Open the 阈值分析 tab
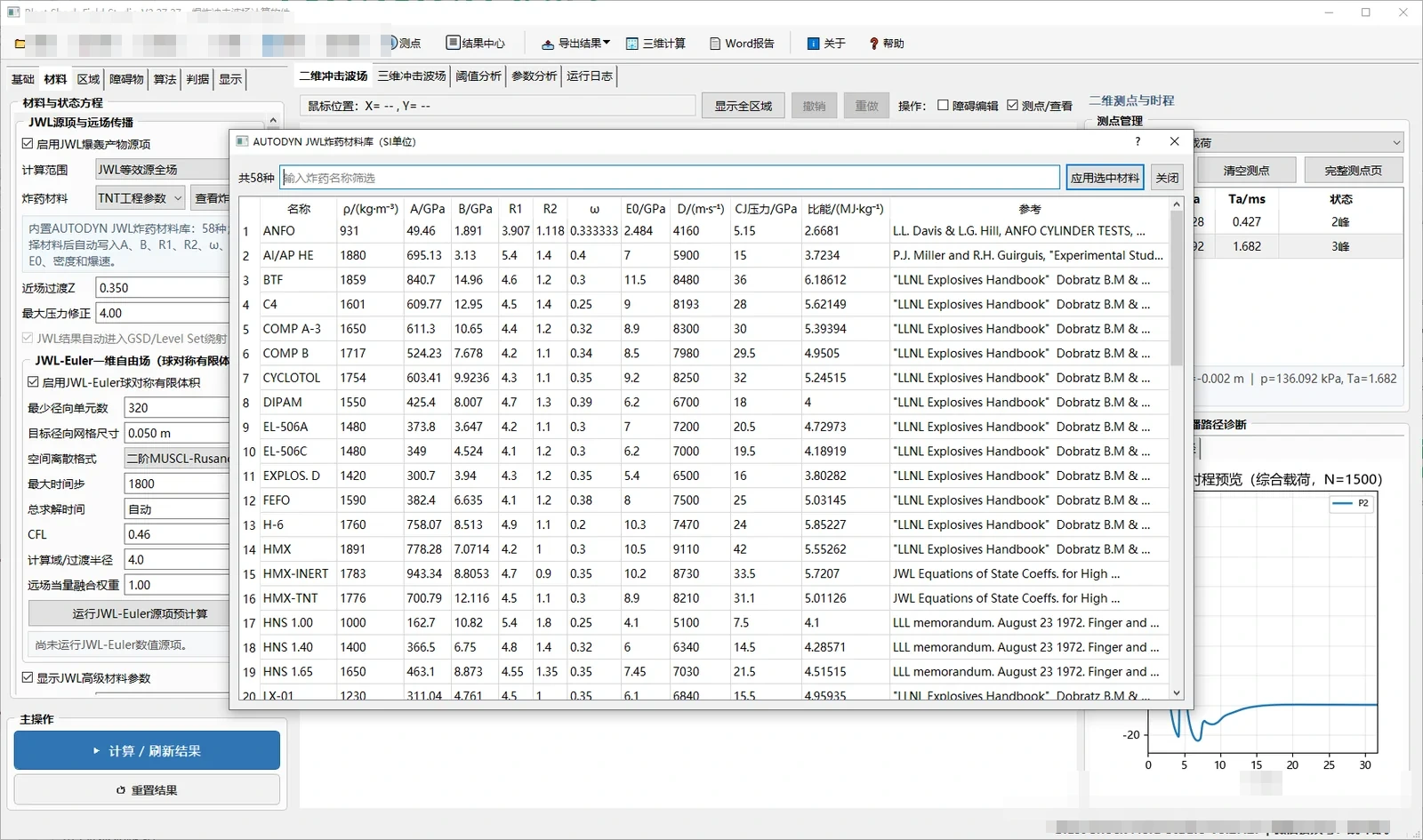Image resolution: width=1423 pixels, height=840 pixels. click(x=478, y=76)
